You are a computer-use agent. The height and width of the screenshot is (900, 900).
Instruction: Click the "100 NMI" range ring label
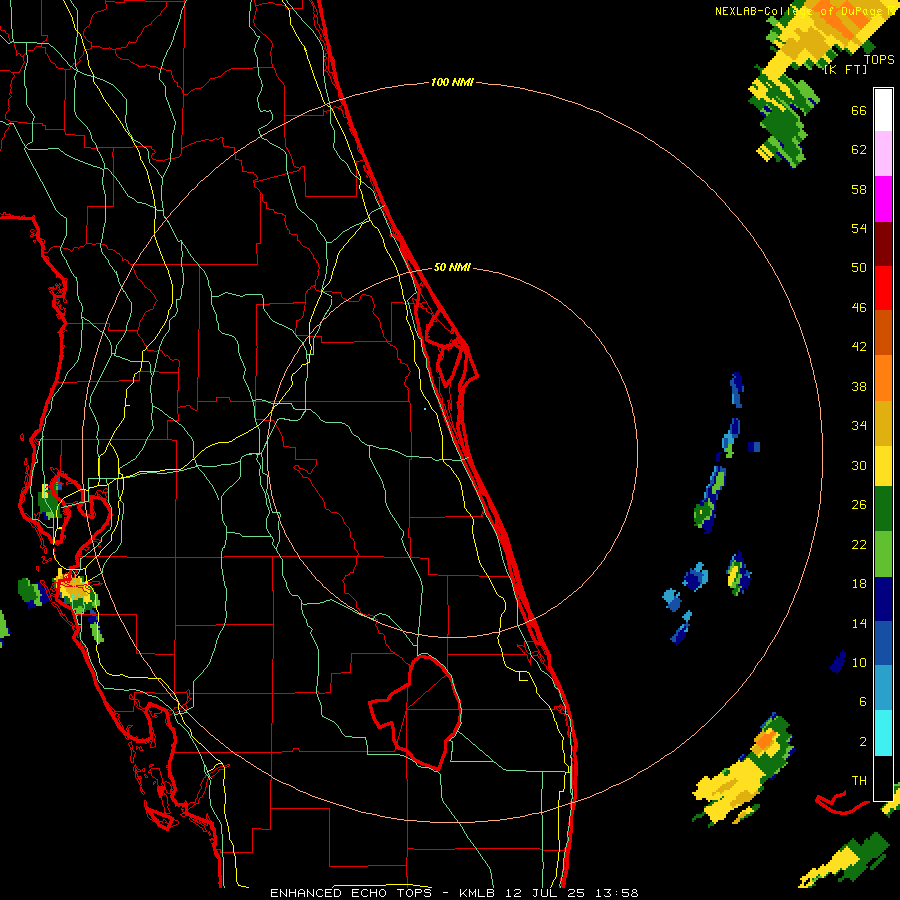point(452,83)
